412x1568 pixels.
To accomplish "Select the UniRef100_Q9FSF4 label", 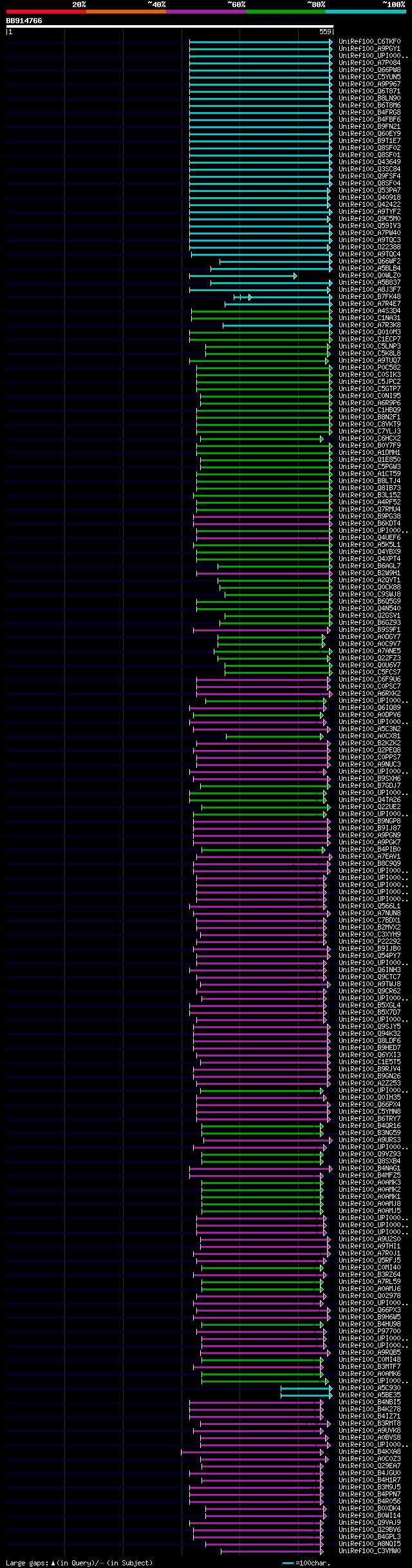I will click(x=370, y=177).
